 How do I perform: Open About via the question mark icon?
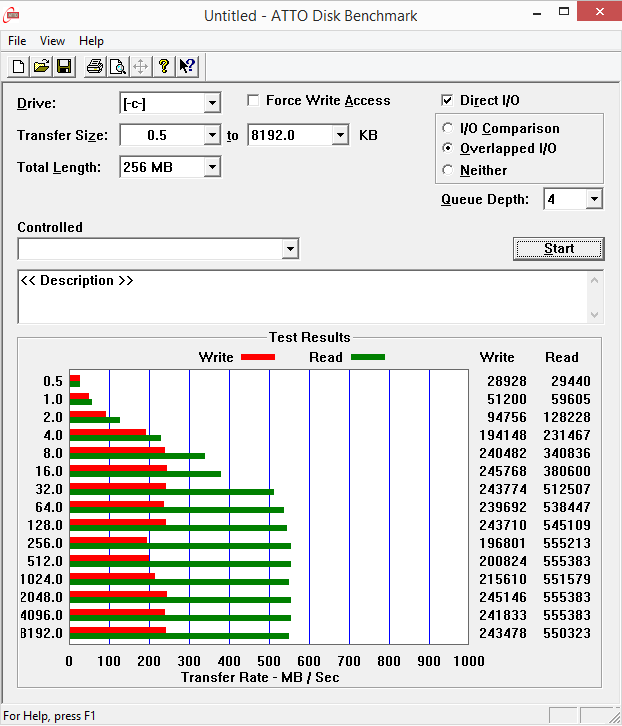(x=163, y=67)
